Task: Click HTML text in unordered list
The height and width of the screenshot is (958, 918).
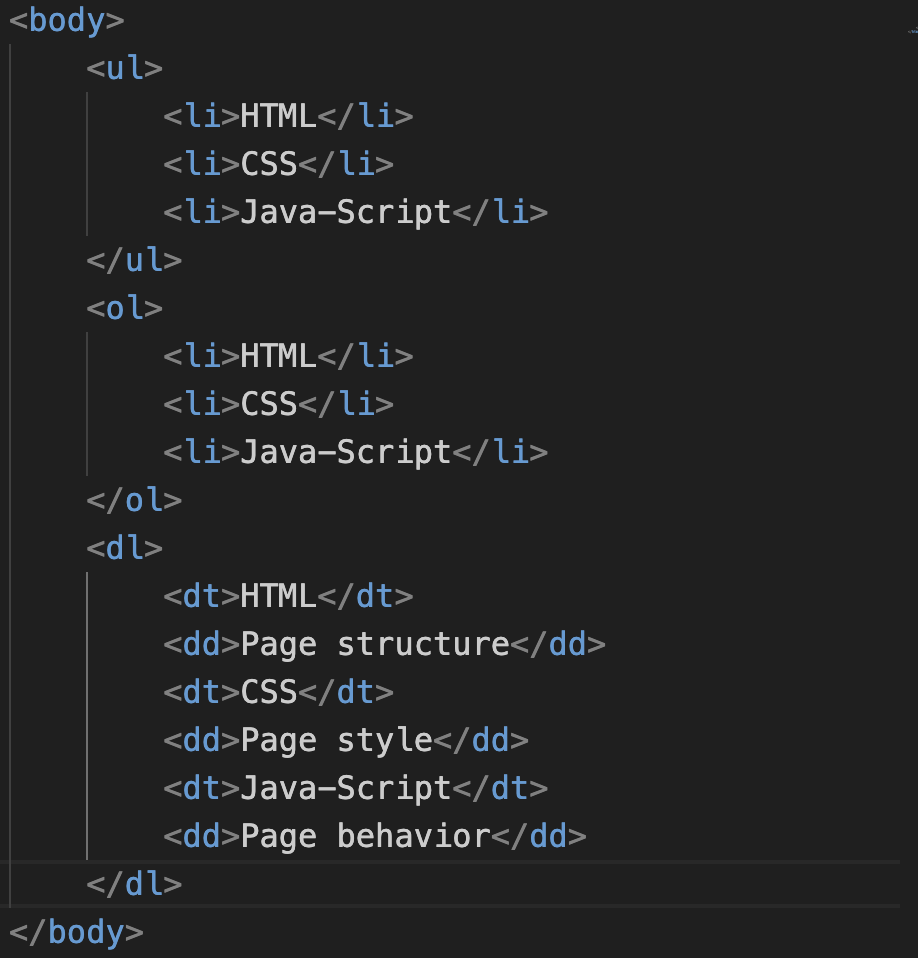Action: click(279, 116)
